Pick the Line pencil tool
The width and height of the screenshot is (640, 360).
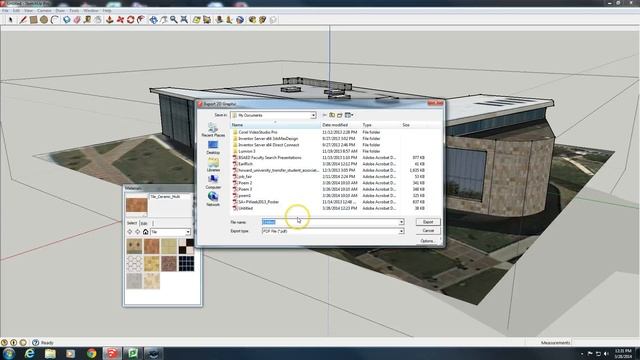[x=23, y=20]
